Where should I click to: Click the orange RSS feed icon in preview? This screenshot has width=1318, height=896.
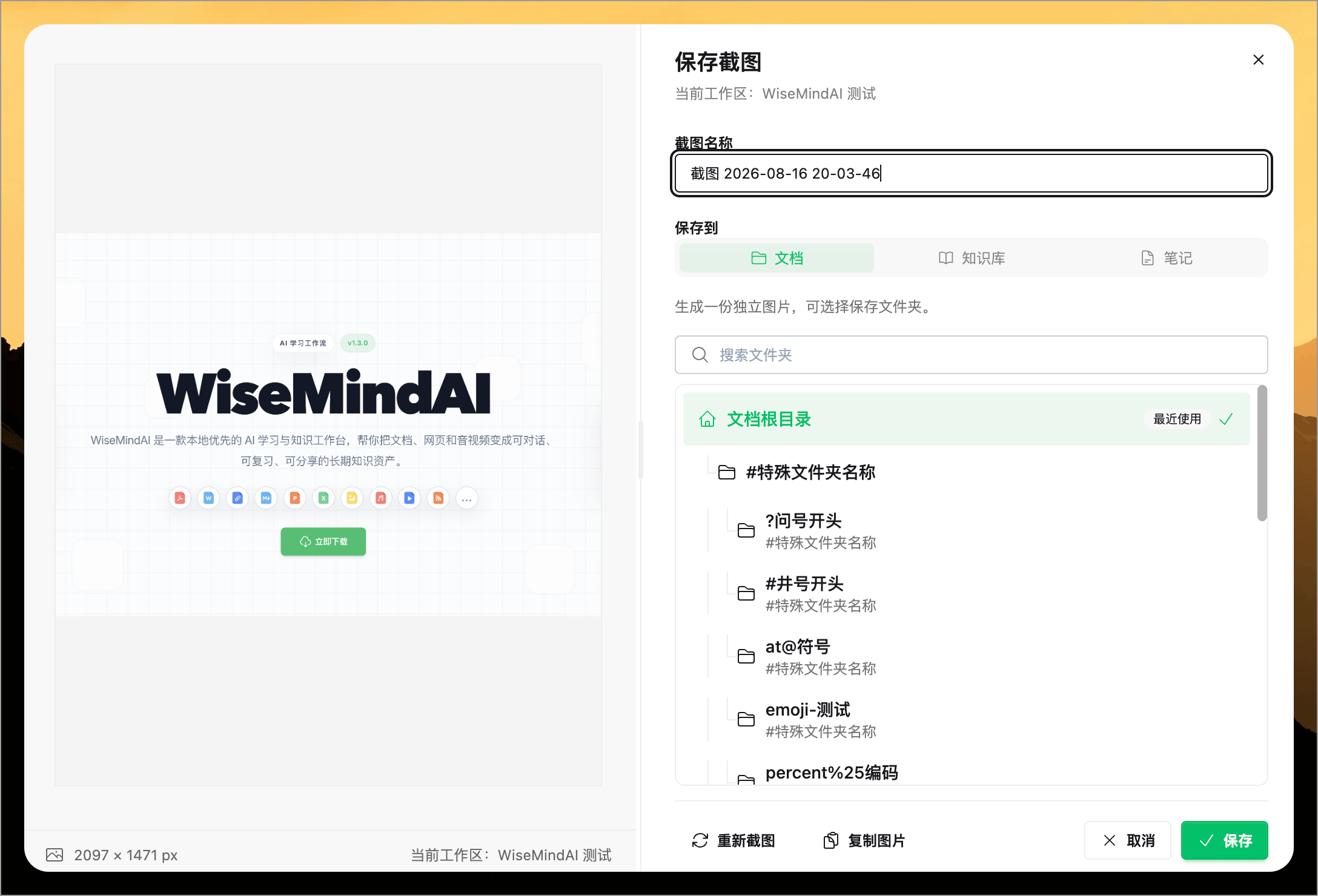(439, 498)
